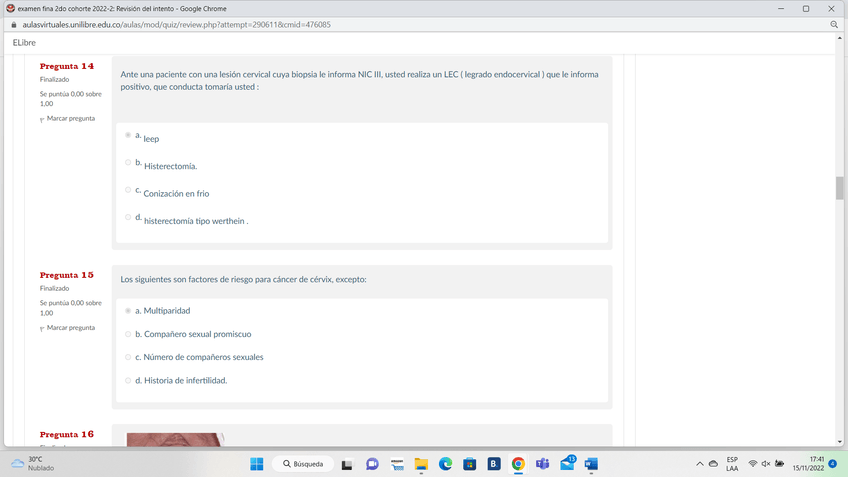The image size is (848, 477).
Task: Select radio option b. Histerectomía.
Action: [x=128, y=162]
